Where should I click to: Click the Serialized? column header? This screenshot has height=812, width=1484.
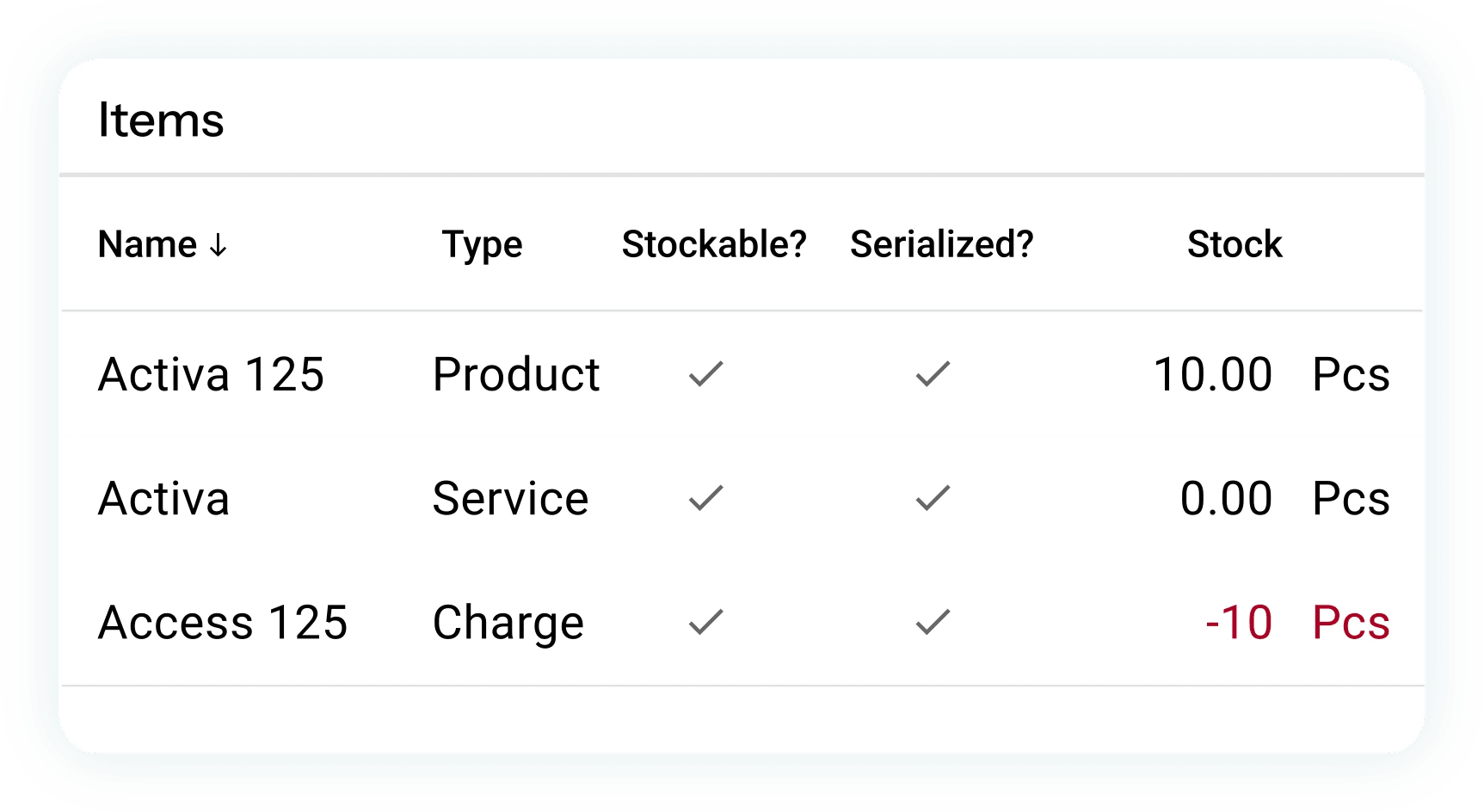[x=941, y=244]
